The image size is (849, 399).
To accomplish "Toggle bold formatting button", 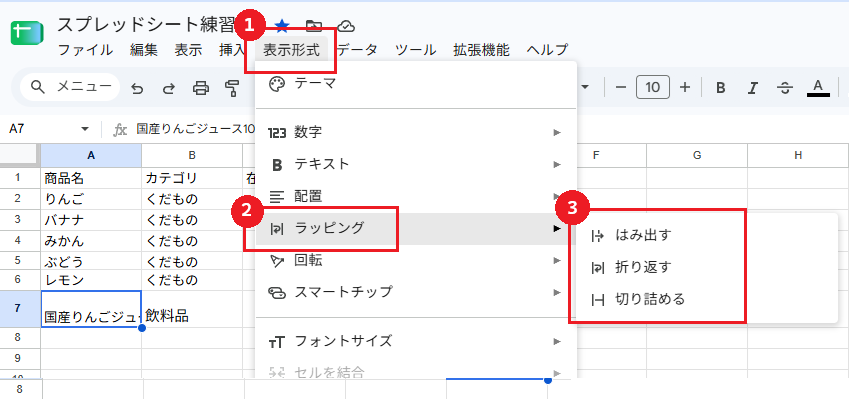I will coord(720,88).
